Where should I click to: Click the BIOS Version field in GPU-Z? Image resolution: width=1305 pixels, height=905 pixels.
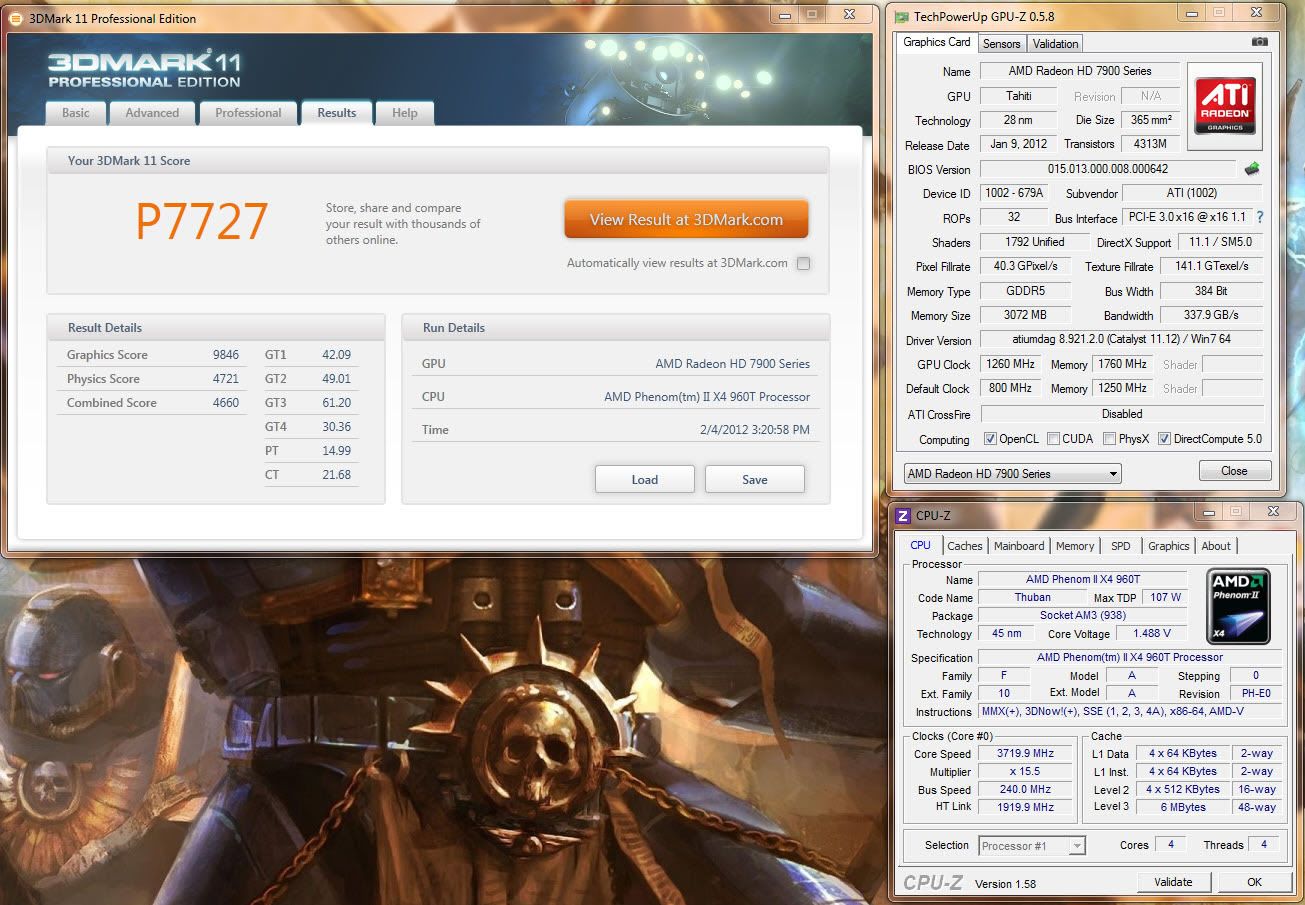click(1107, 169)
